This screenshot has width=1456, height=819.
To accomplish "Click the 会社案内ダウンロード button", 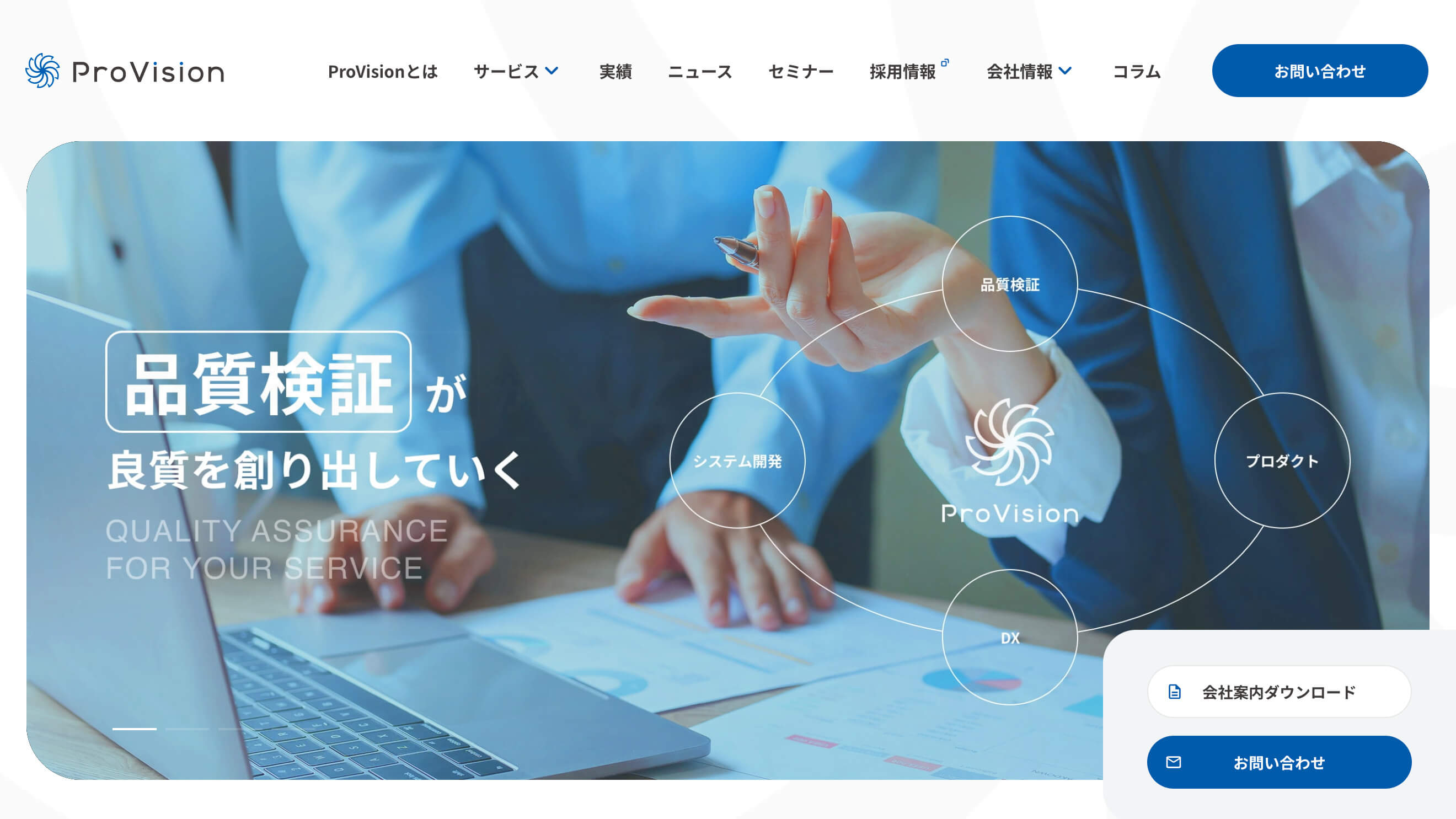I will pos(1279,692).
